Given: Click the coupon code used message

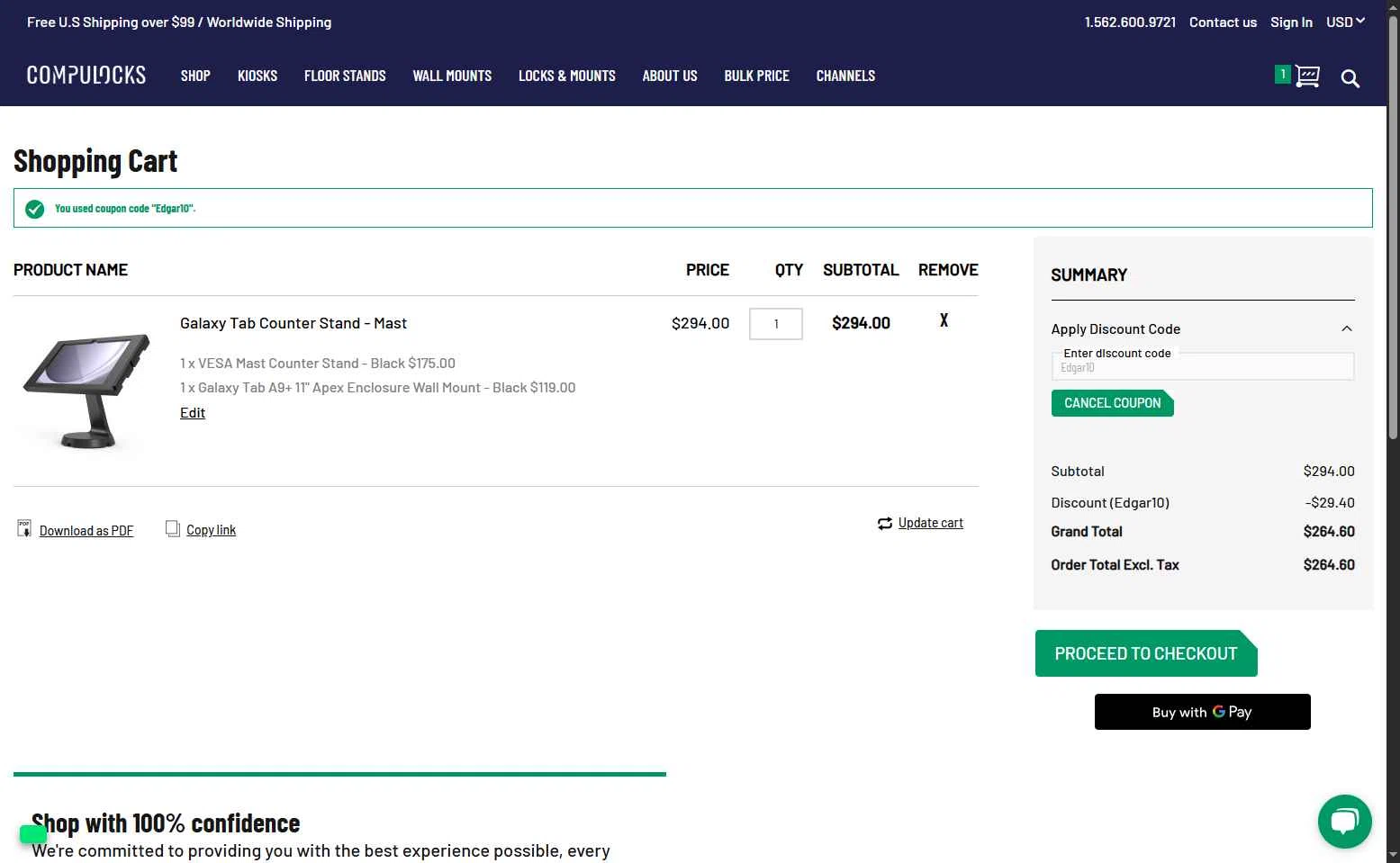Looking at the screenshot, I should 125,209.
